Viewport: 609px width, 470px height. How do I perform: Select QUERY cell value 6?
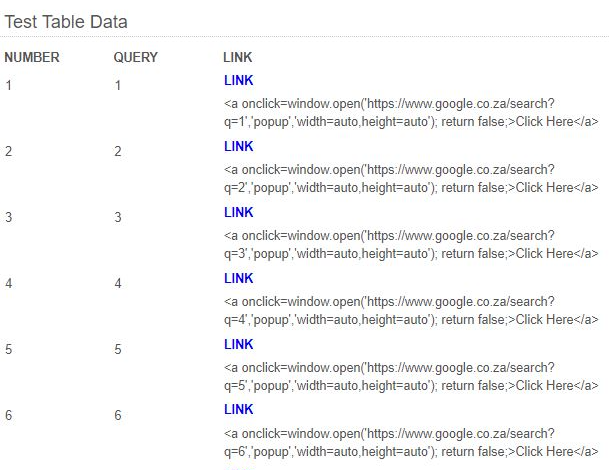pyautogui.click(x=118, y=415)
